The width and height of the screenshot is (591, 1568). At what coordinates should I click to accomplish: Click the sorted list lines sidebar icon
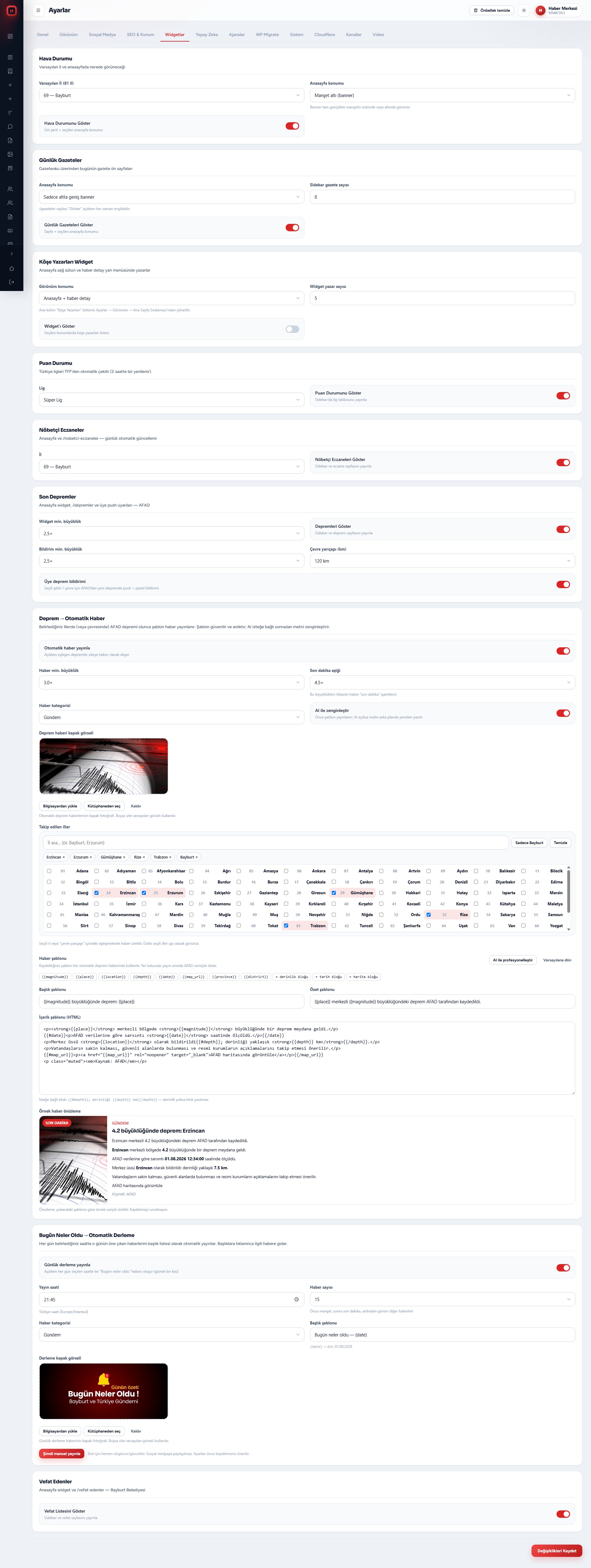coord(10,113)
